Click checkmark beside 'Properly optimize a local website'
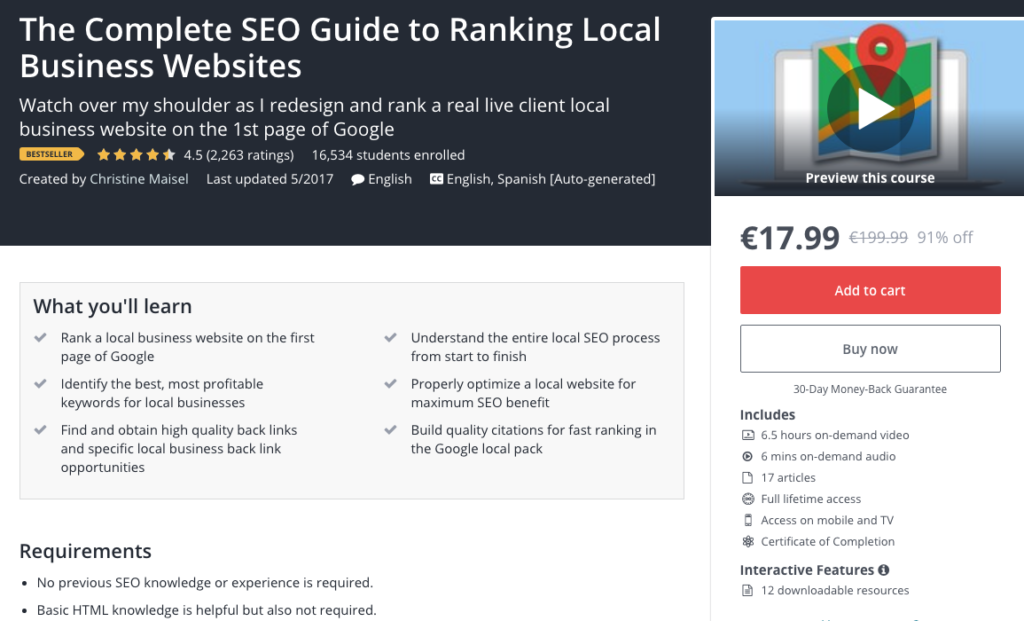The height and width of the screenshot is (621, 1024). [x=391, y=384]
